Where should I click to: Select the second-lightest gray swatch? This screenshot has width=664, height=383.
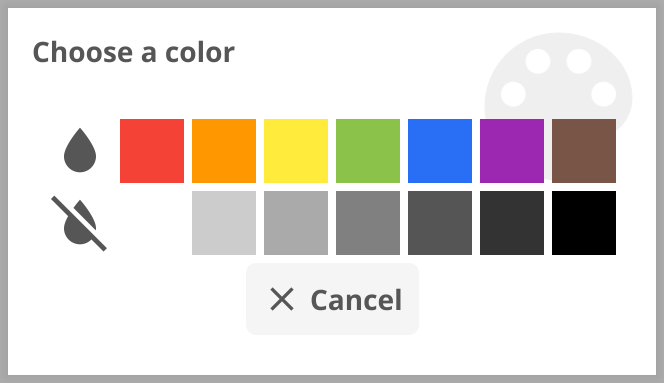tap(296, 223)
